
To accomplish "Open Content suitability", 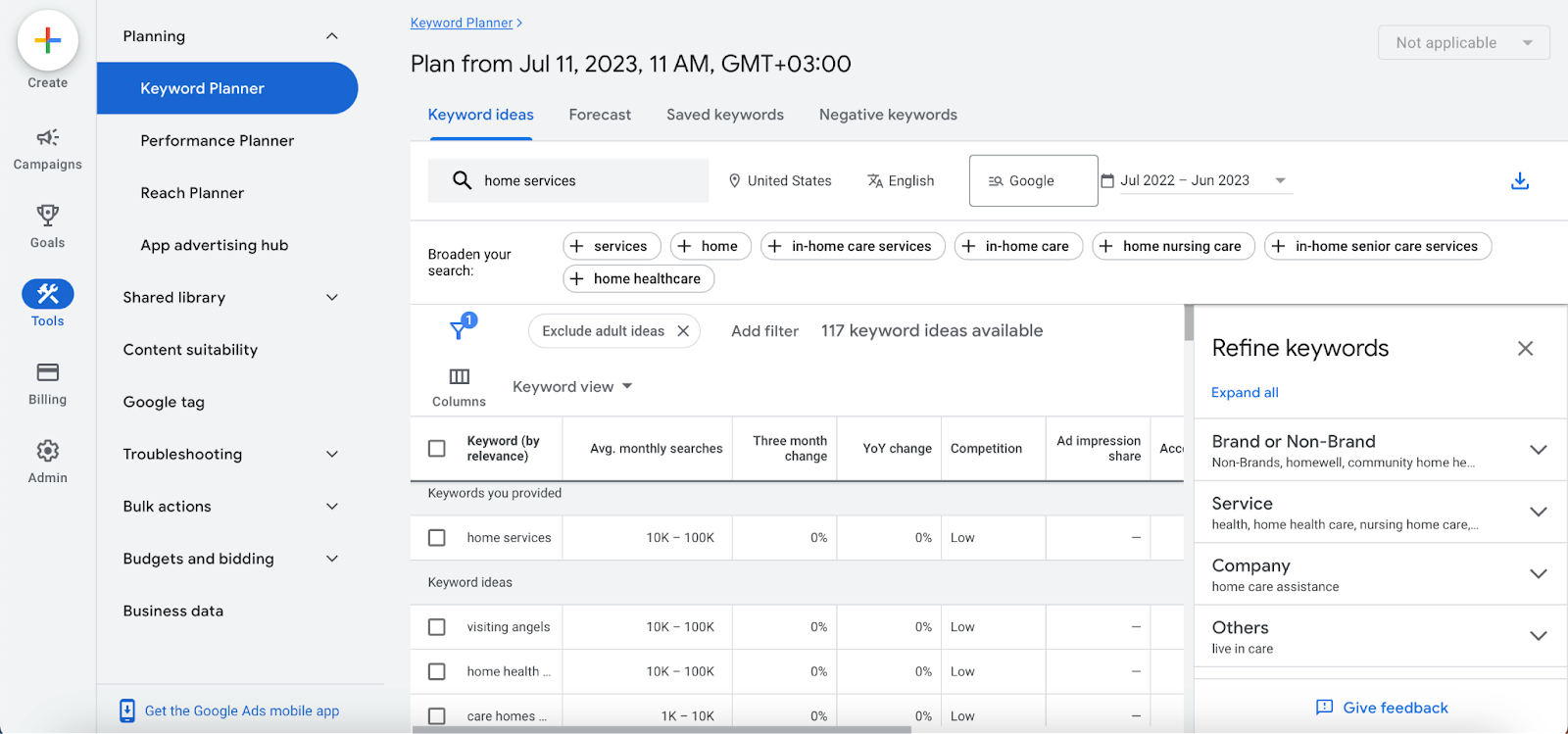I will pos(190,350).
